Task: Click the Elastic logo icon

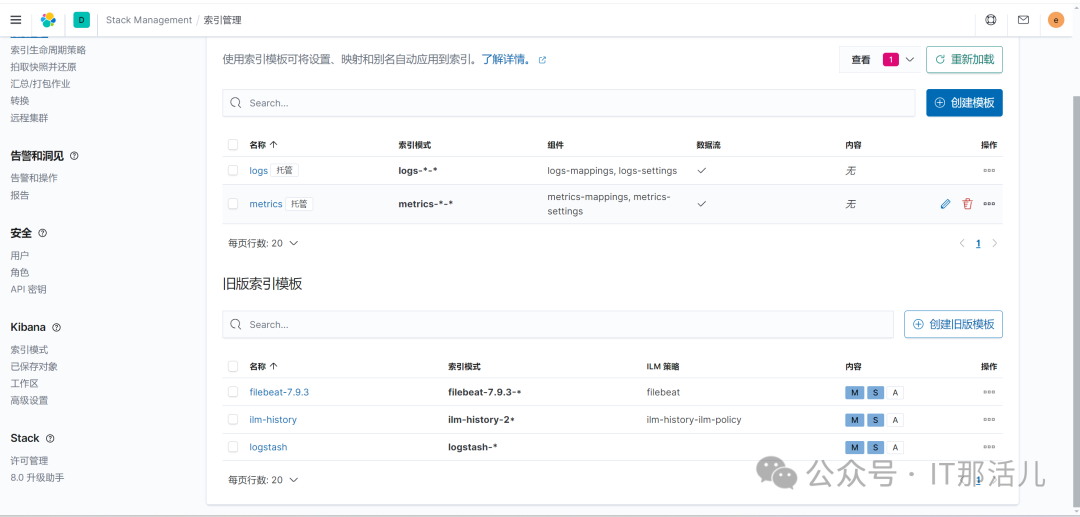Action: click(x=48, y=20)
